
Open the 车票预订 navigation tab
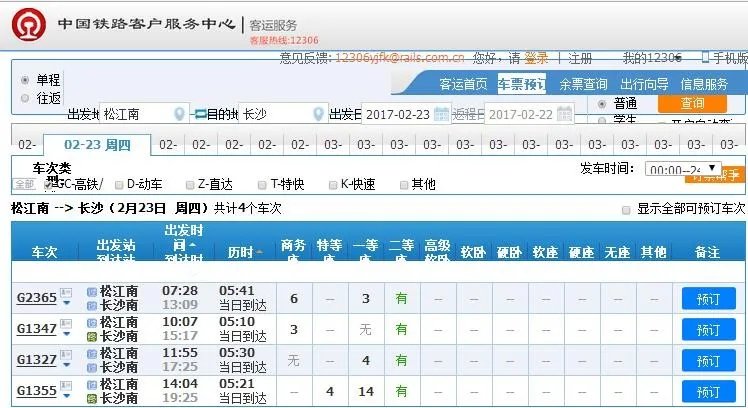522,84
